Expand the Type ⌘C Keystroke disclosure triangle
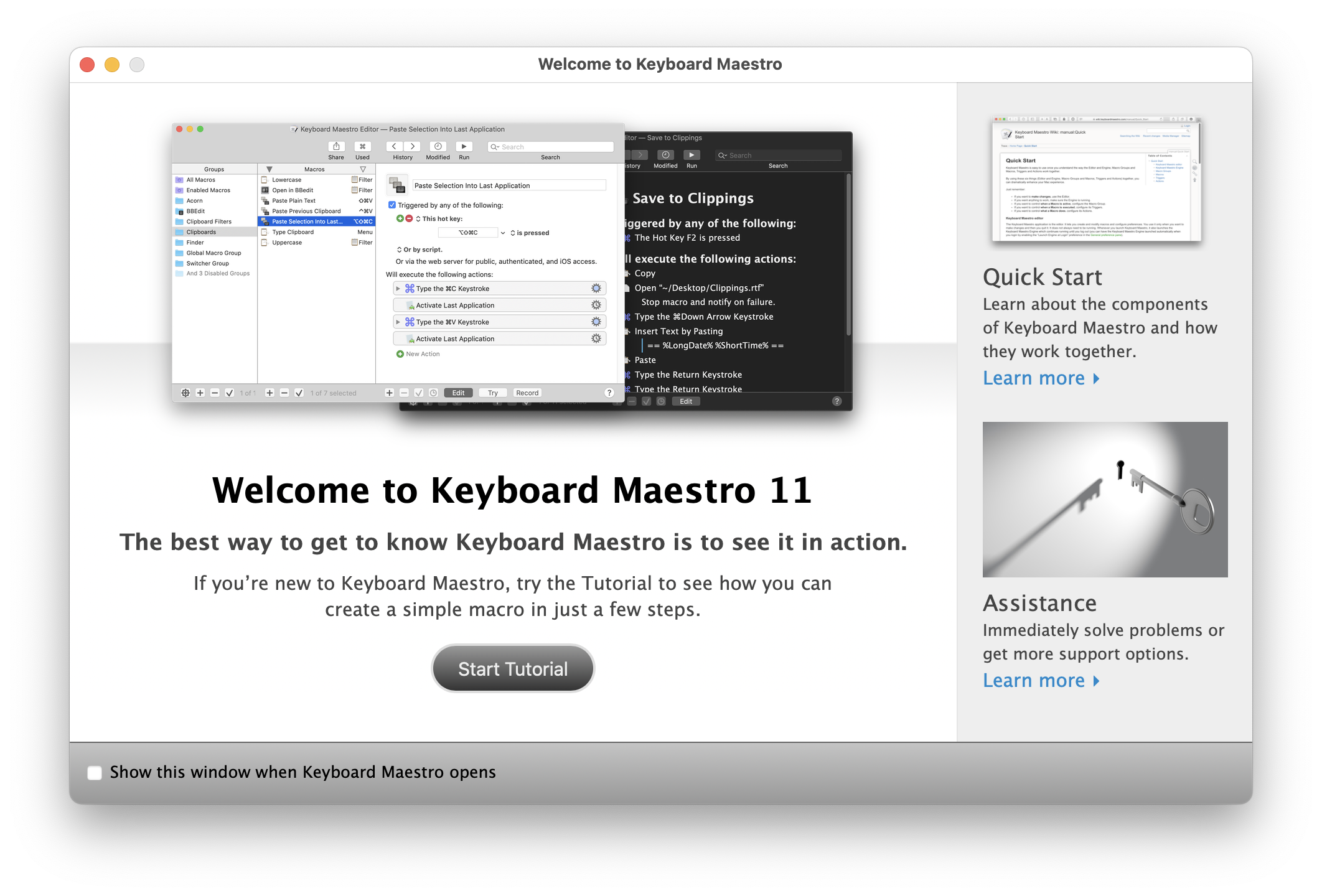Screen dimensions: 1322x896 coord(398,289)
